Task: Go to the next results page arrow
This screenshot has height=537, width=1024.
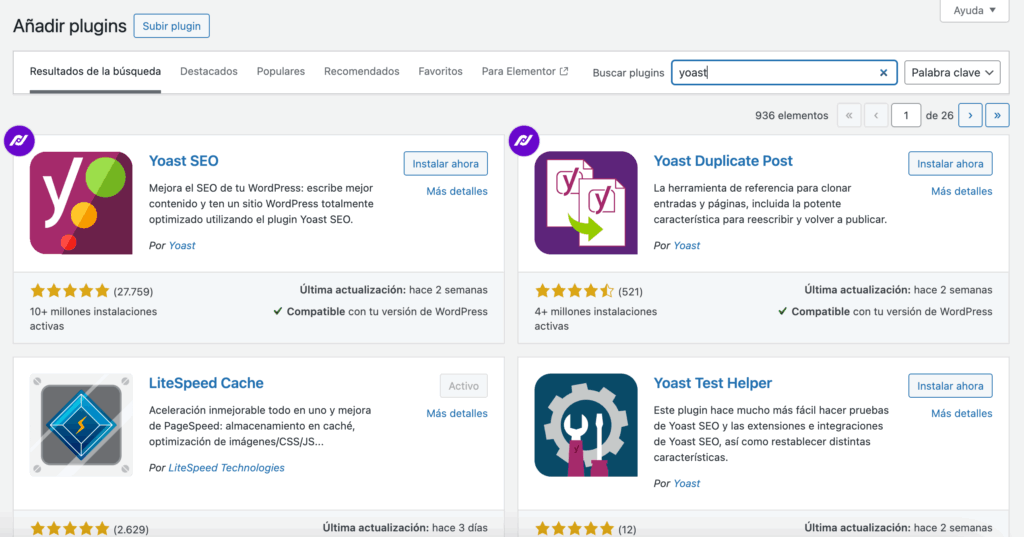Action: pos(969,116)
